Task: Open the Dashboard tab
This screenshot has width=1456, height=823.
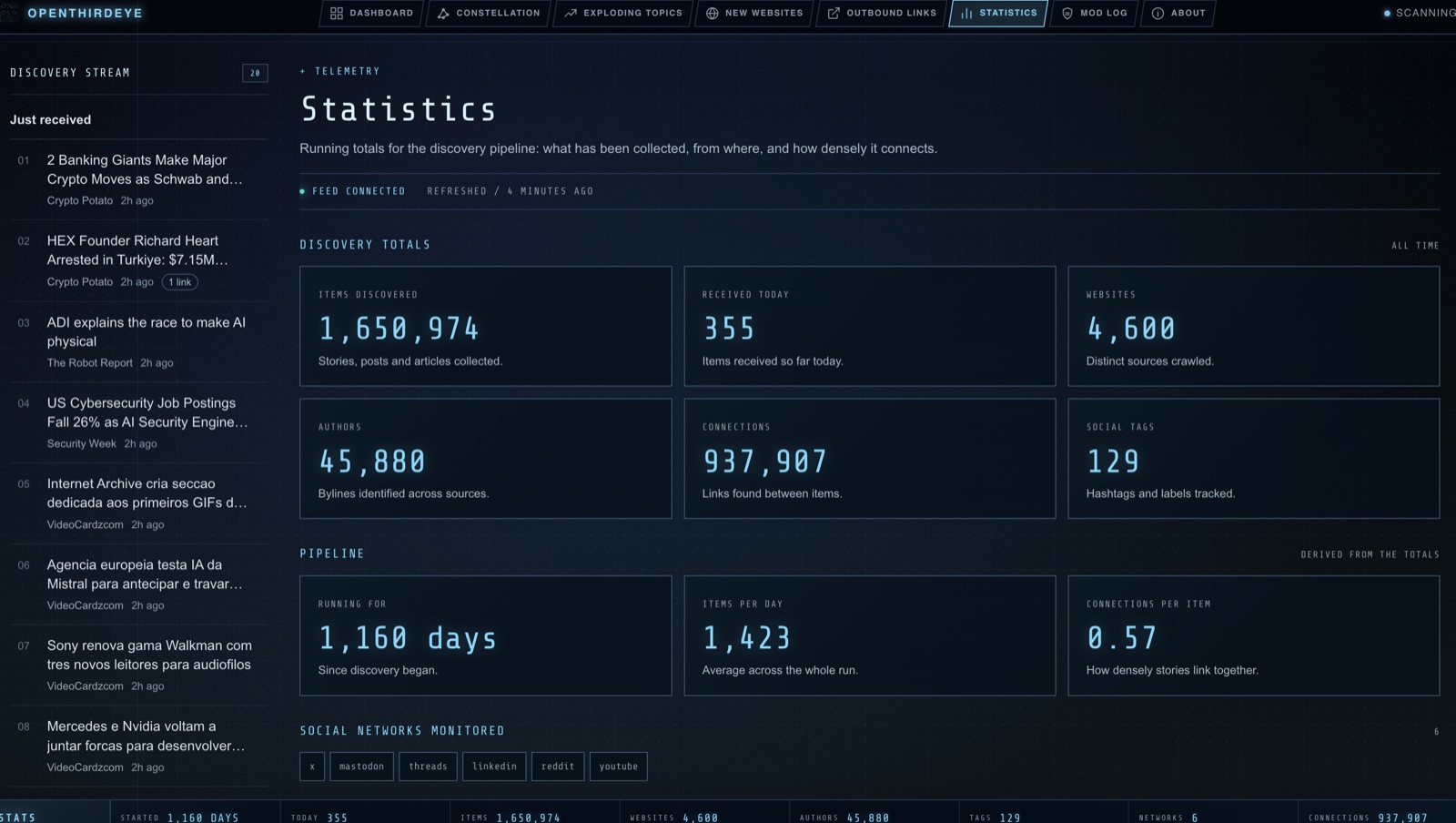Action: click(371, 14)
